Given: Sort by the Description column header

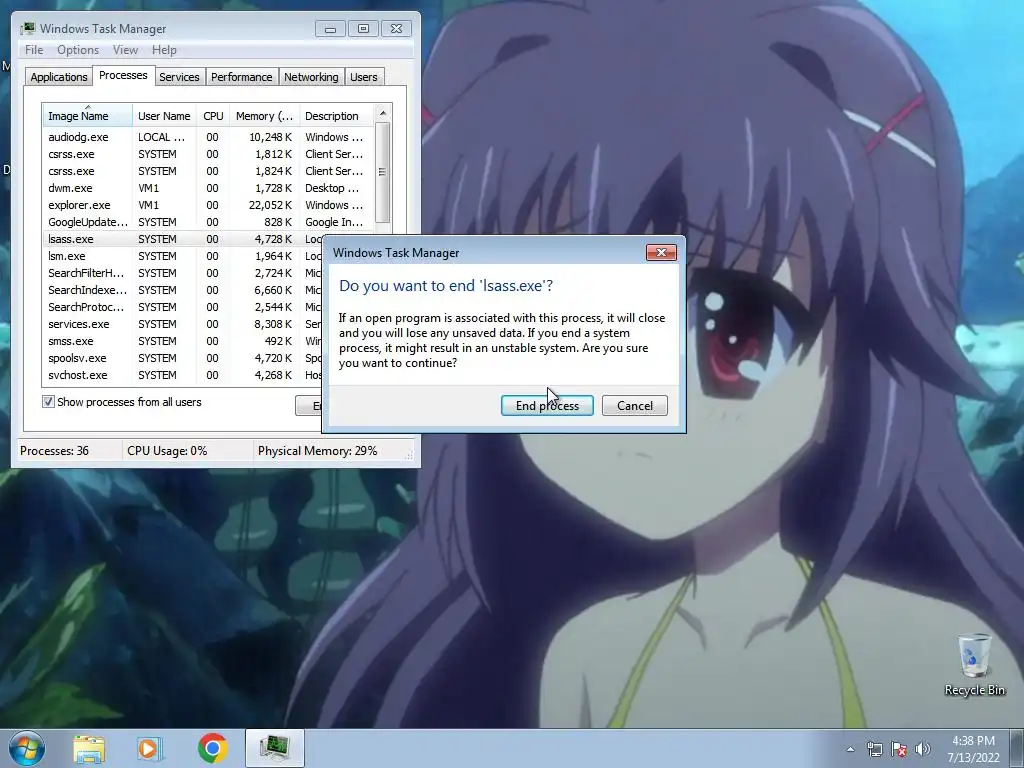Looking at the screenshot, I should [336, 116].
